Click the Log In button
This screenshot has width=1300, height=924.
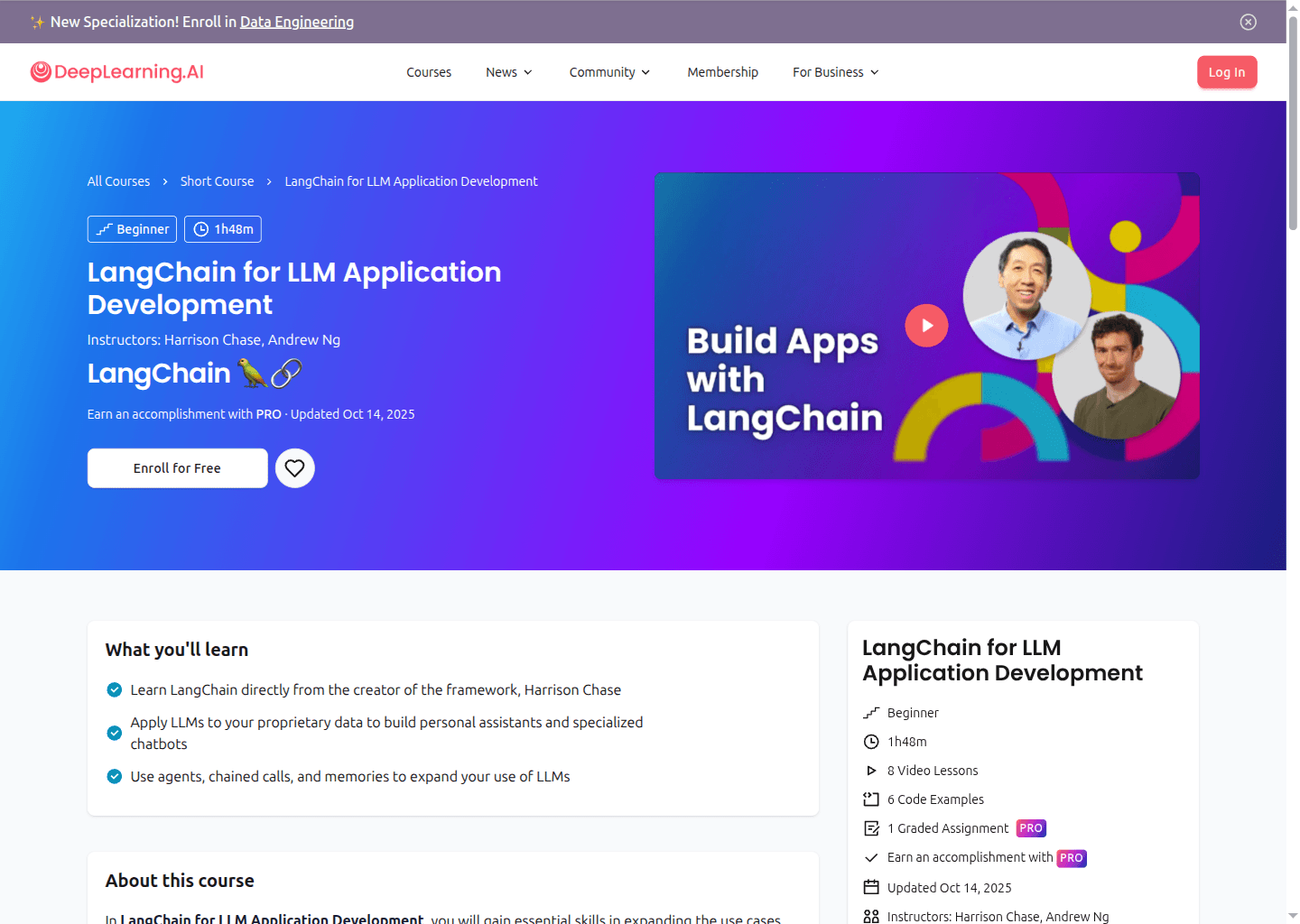pos(1227,72)
